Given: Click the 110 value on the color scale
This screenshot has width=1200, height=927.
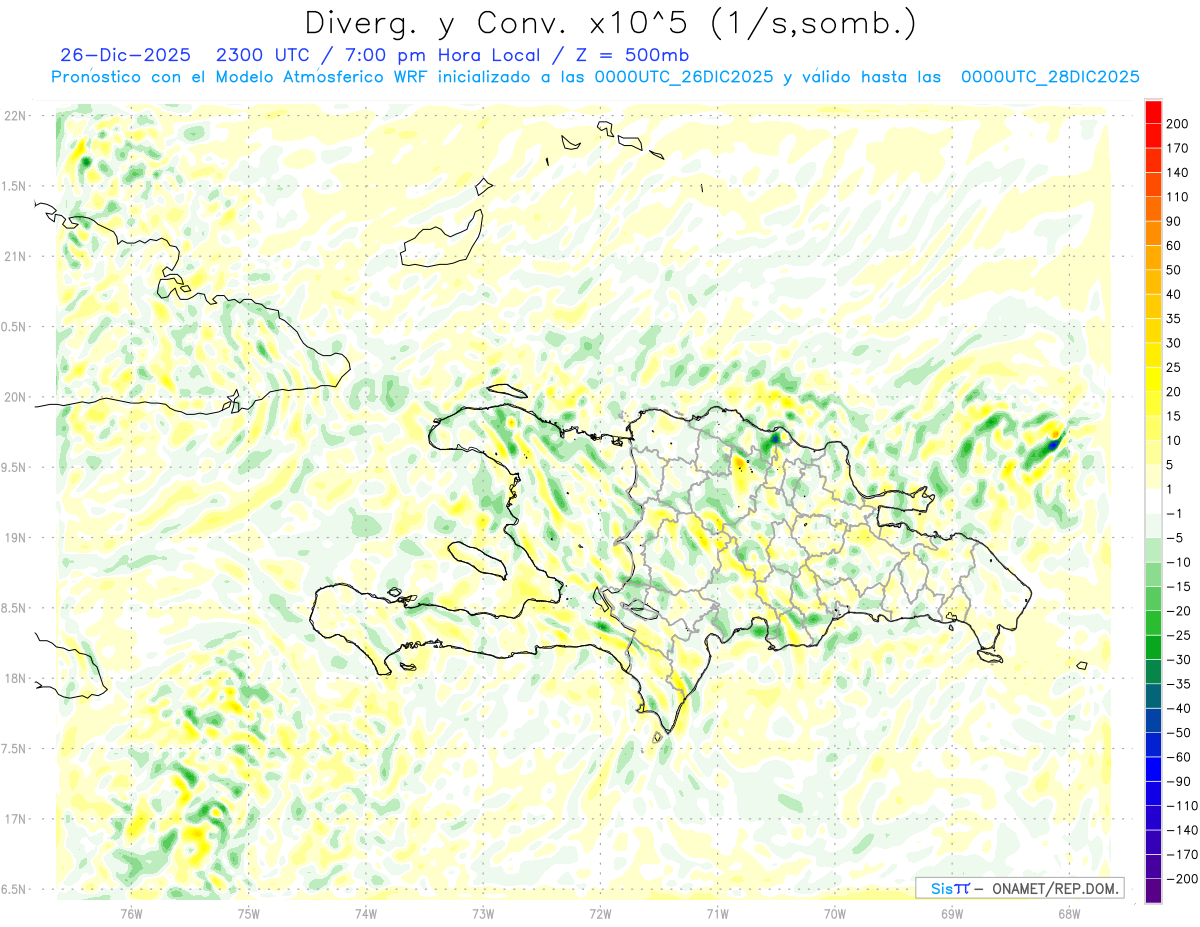Looking at the screenshot, I should pos(1177,197).
